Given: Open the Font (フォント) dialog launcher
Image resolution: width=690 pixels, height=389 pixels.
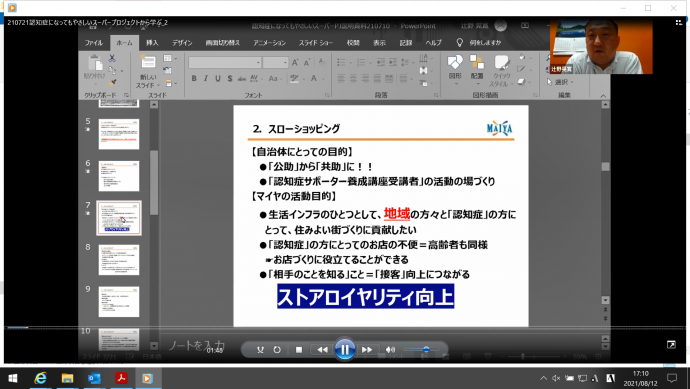Looking at the screenshot, I should 327,95.
